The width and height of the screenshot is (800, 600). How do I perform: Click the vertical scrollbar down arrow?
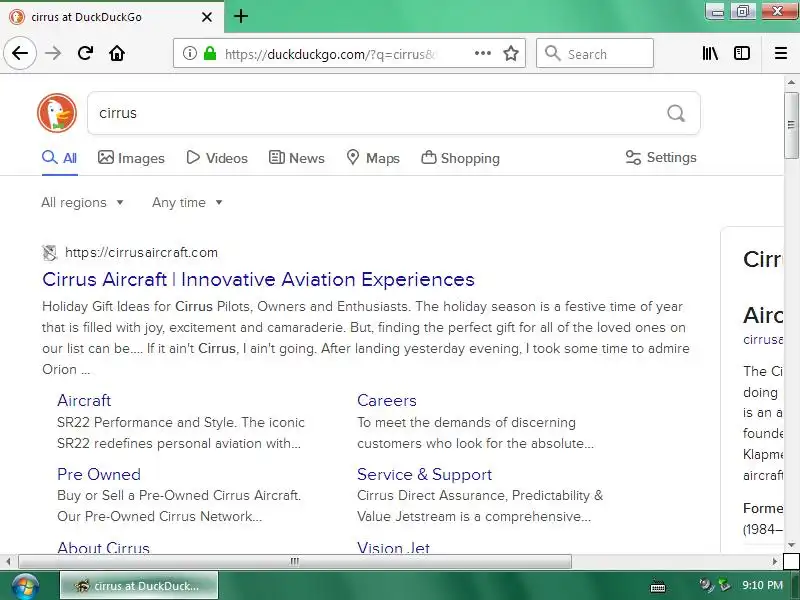click(791, 545)
